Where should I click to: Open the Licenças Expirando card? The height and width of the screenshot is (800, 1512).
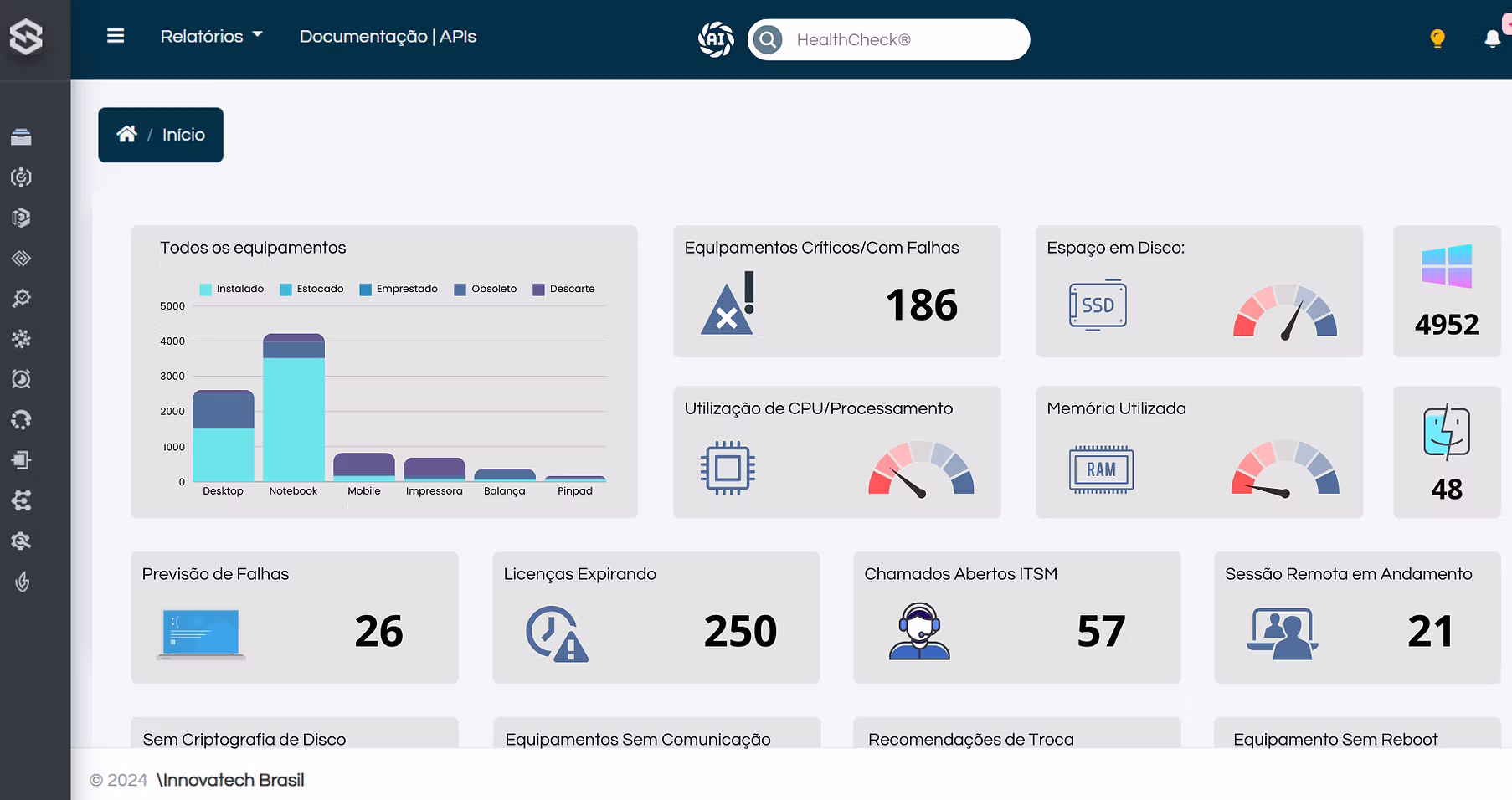(x=656, y=618)
